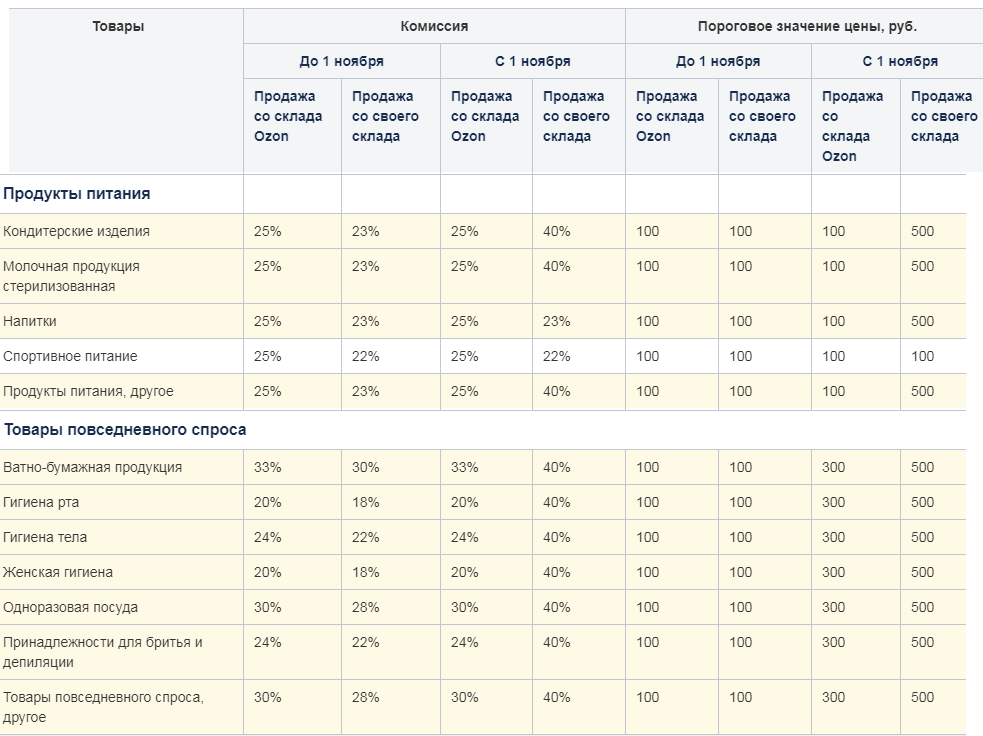The height and width of the screenshot is (736, 983).
Task: Click the "Одноразовая посуда" row label
Action: click(70, 607)
